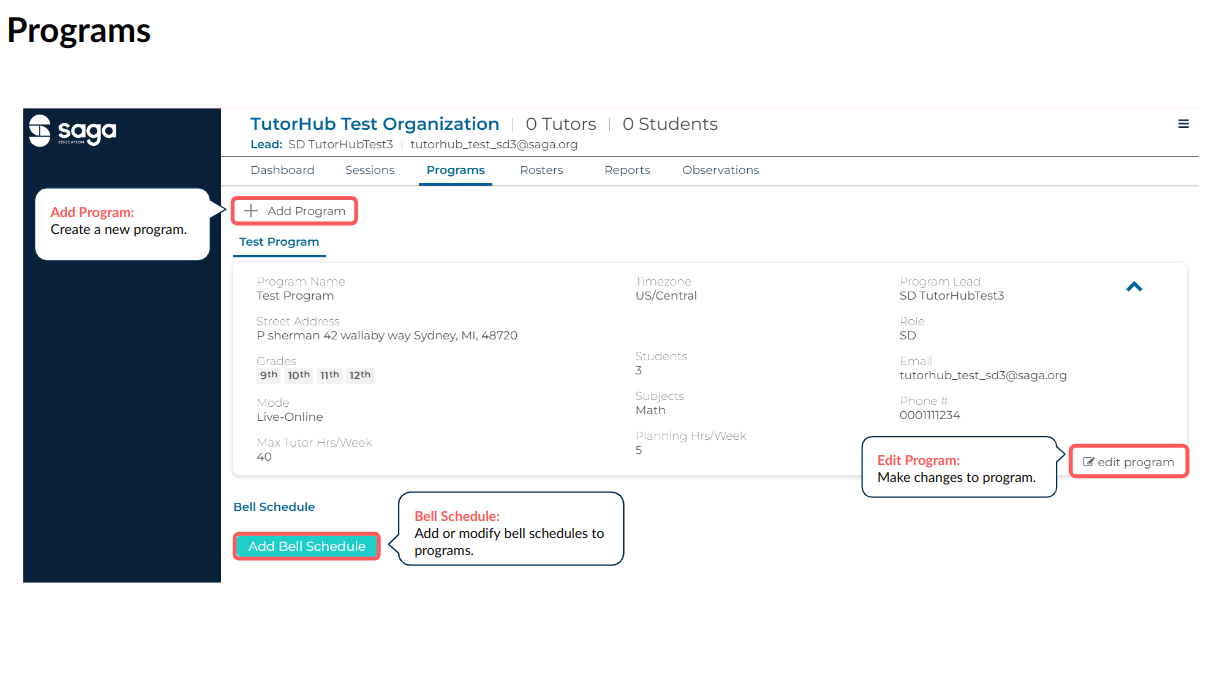
Task: Click the Program Name value Test Program
Action: (x=295, y=296)
